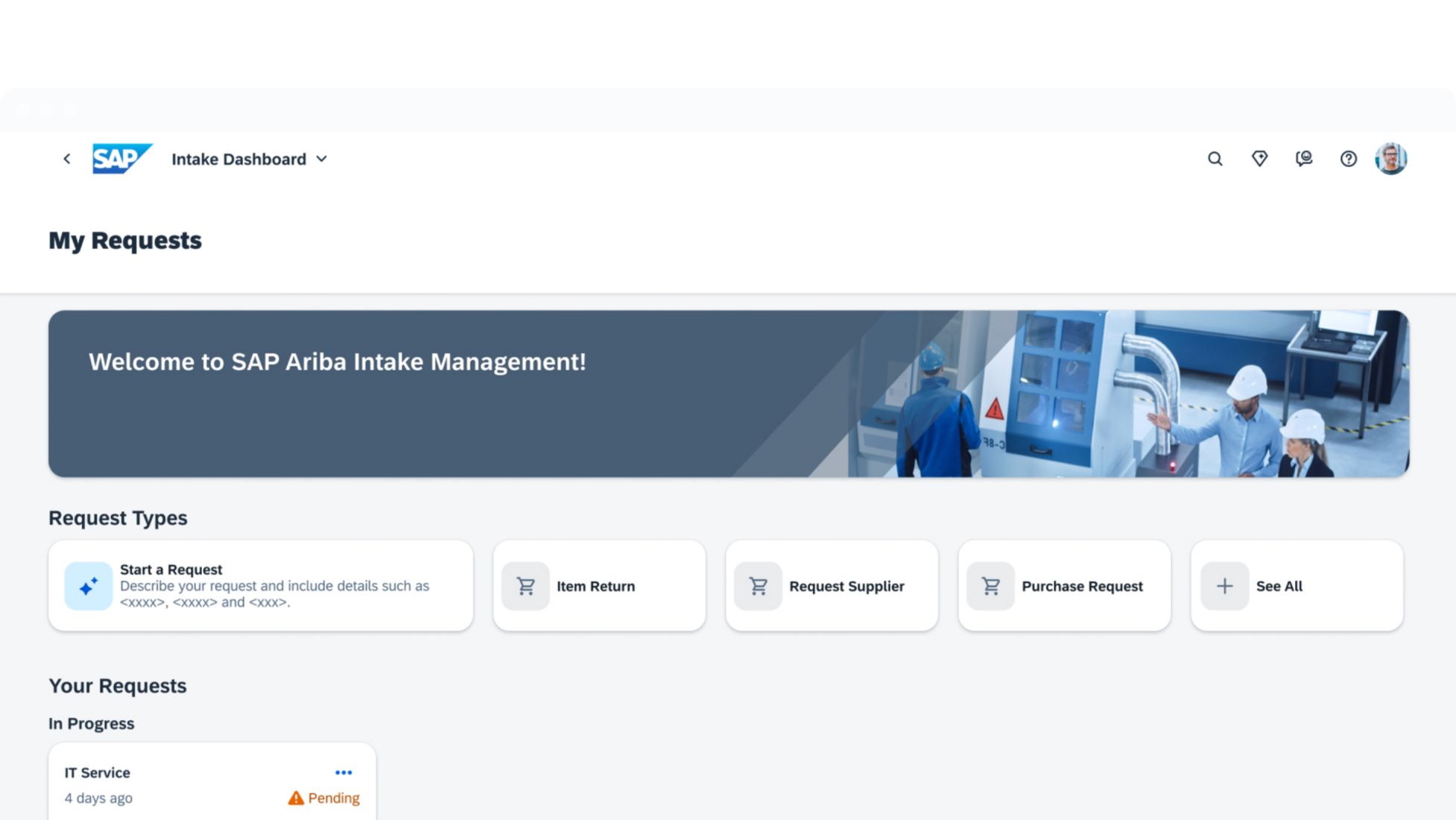The image size is (1456, 820).
Task: Click the plus icon on See All
Action: coord(1224,586)
